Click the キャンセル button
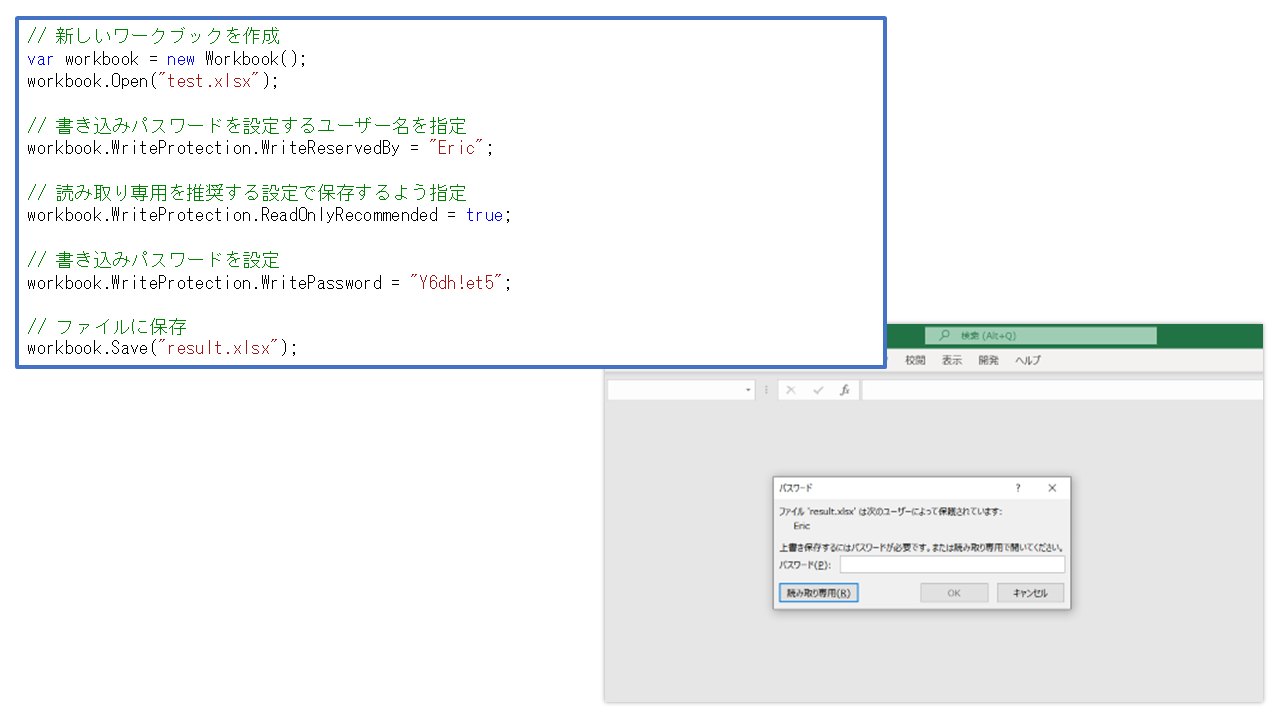1280x720 pixels. coord(1030,593)
